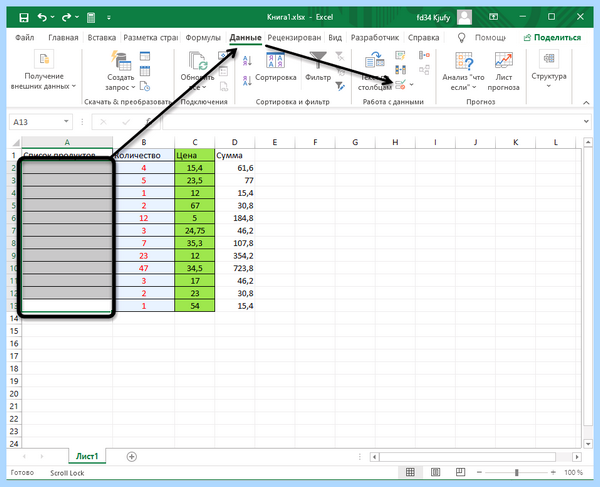
Task: Expand the Структура group
Action: point(549,70)
